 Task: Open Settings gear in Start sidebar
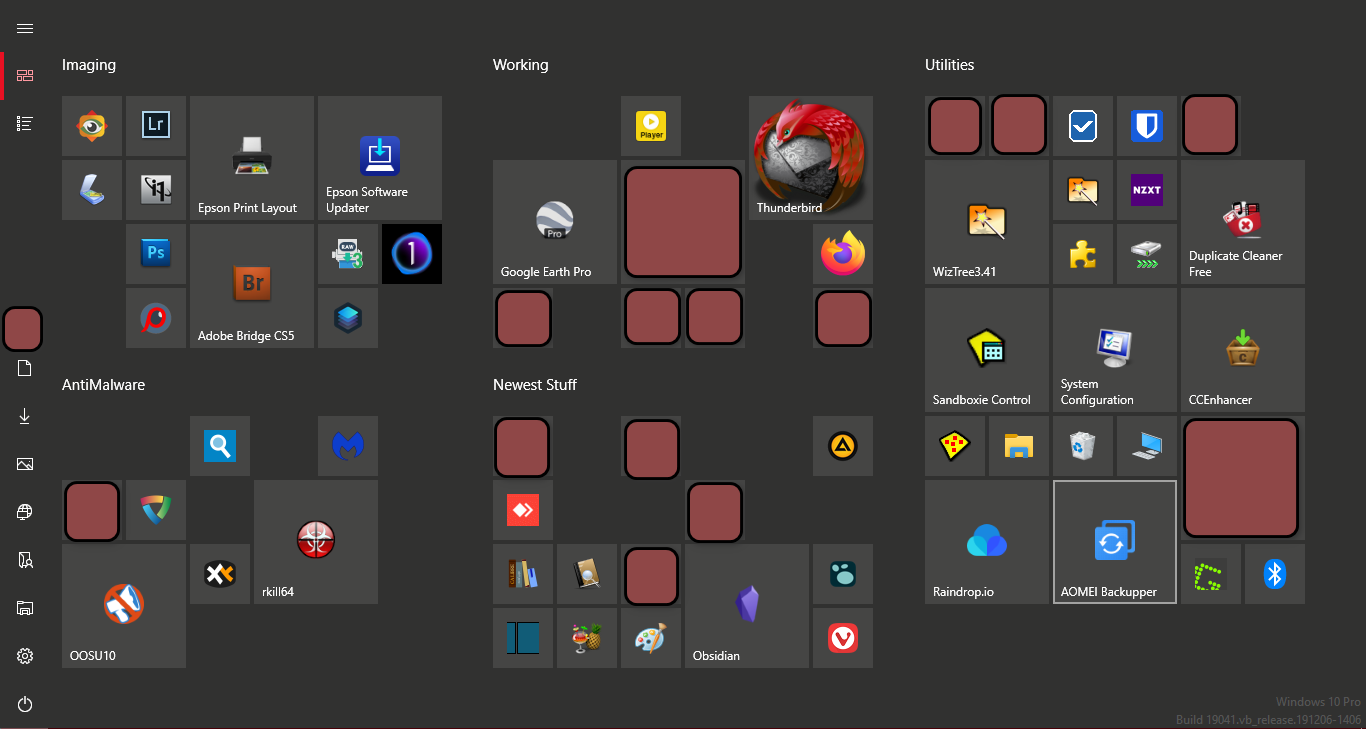coord(25,656)
